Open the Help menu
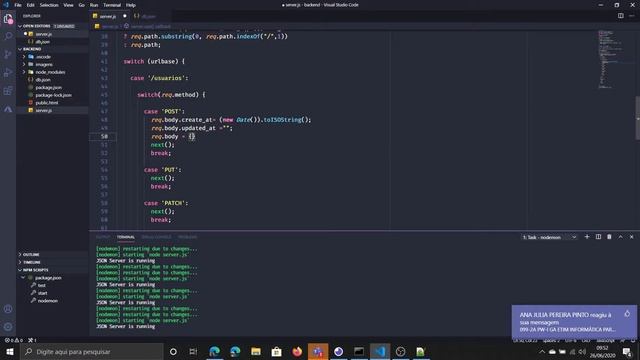 pyautogui.click(x=131, y=5)
